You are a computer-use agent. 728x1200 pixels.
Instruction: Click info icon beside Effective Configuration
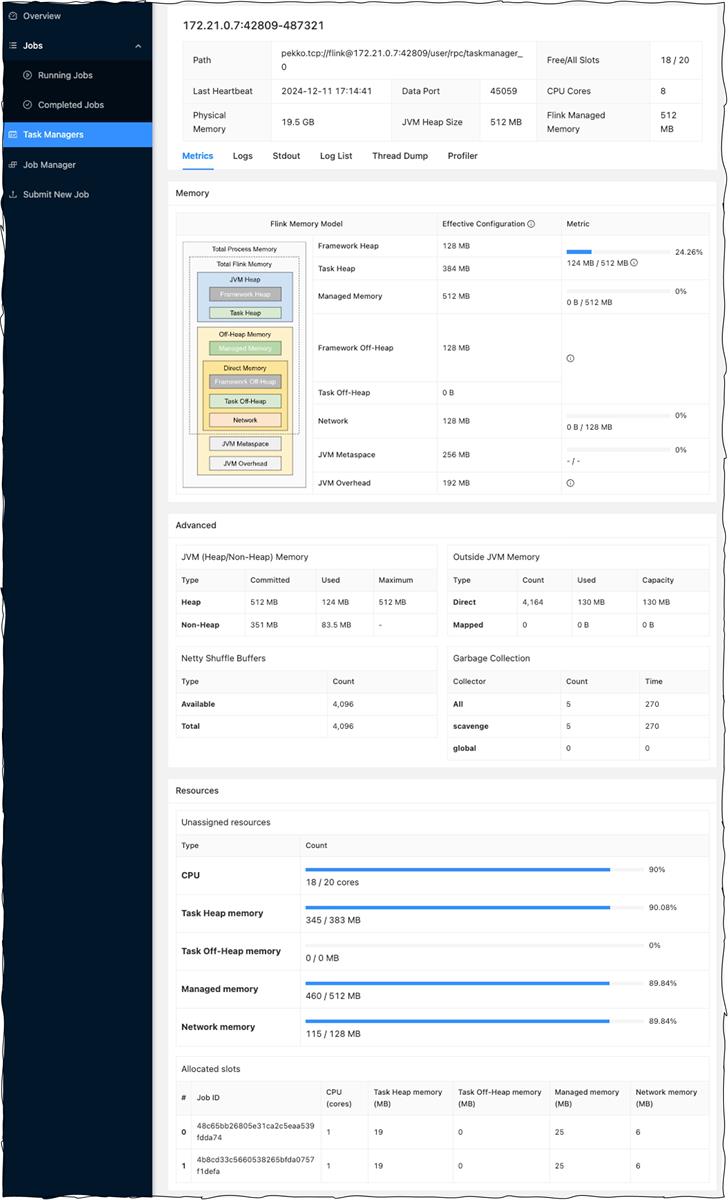pos(531,224)
